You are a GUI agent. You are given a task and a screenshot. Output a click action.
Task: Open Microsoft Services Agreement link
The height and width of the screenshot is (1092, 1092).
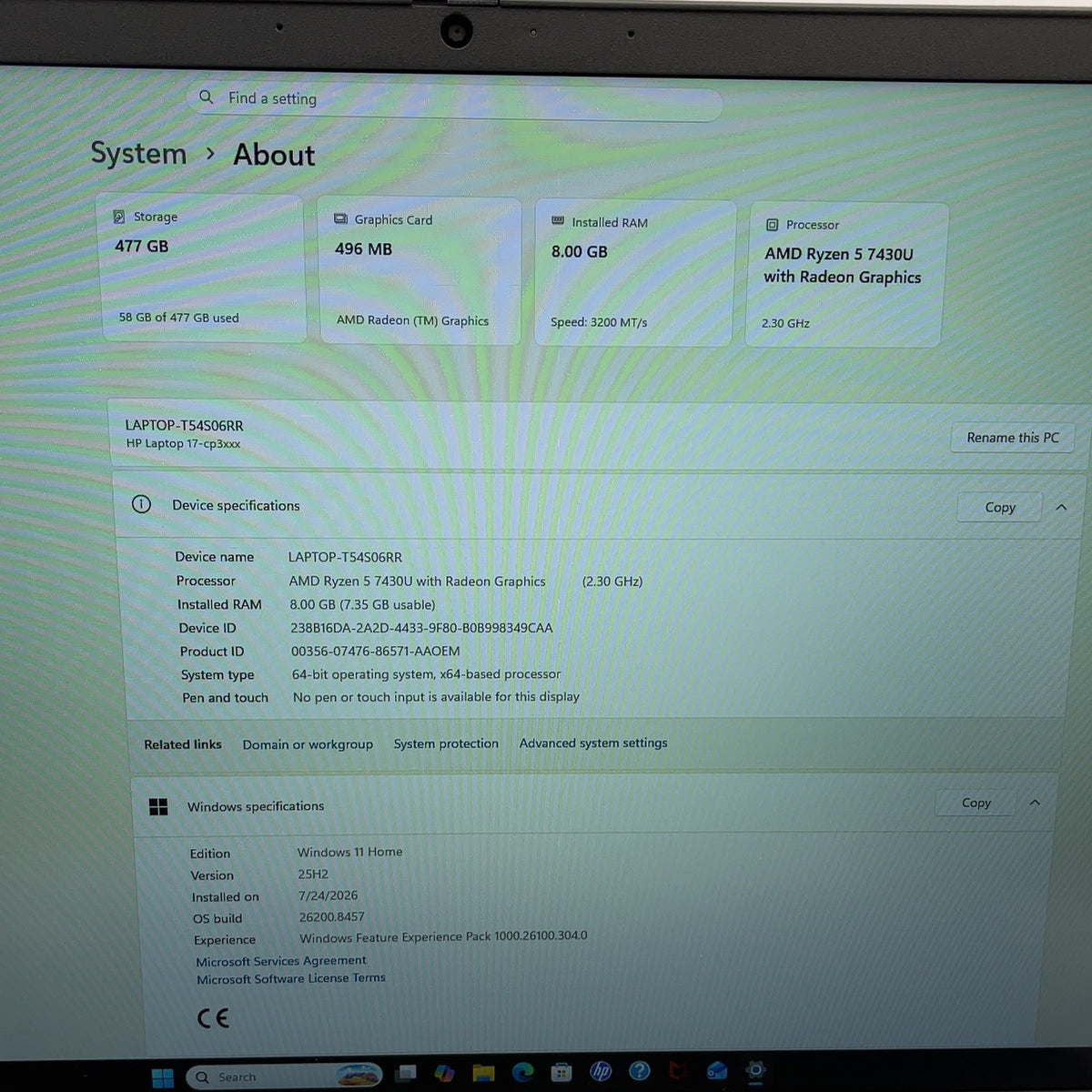pos(281,961)
